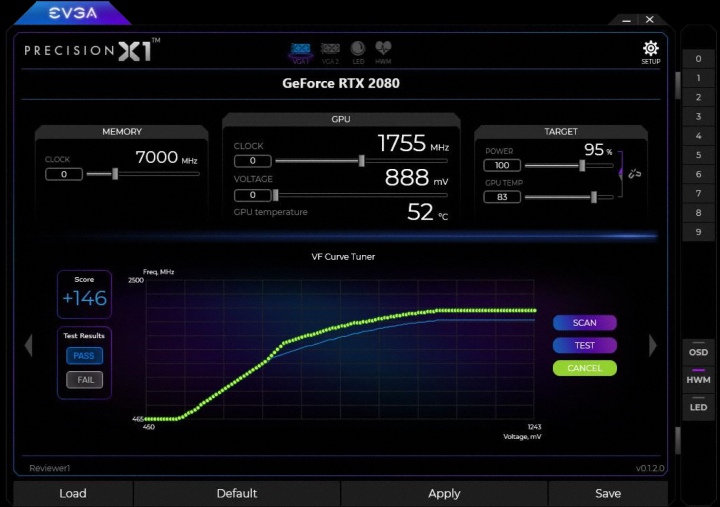Go to previous panel with left arrow
This screenshot has width=720, height=507.
pos(28,345)
